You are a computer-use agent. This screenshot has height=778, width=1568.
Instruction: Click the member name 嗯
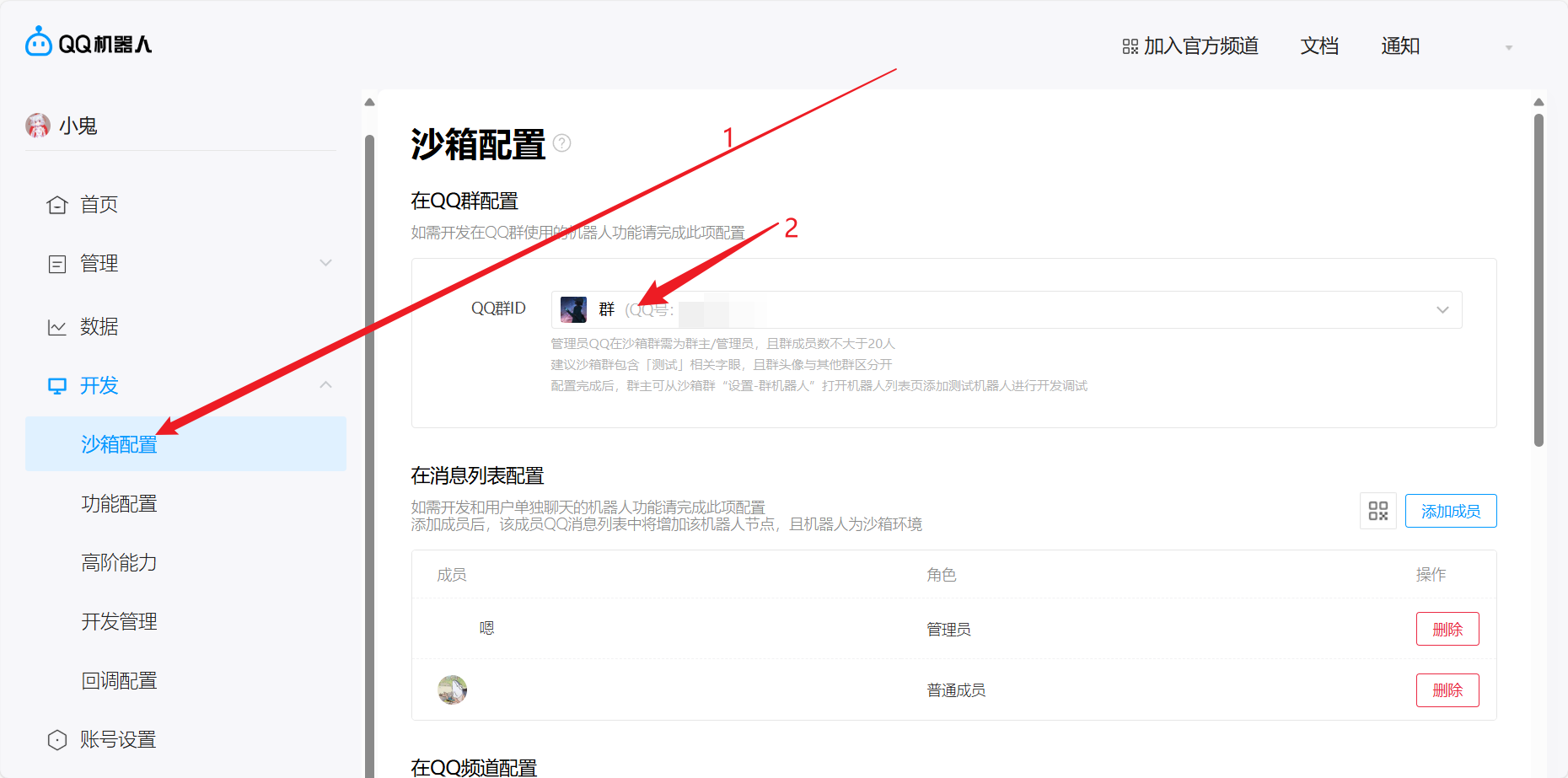[x=486, y=628]
